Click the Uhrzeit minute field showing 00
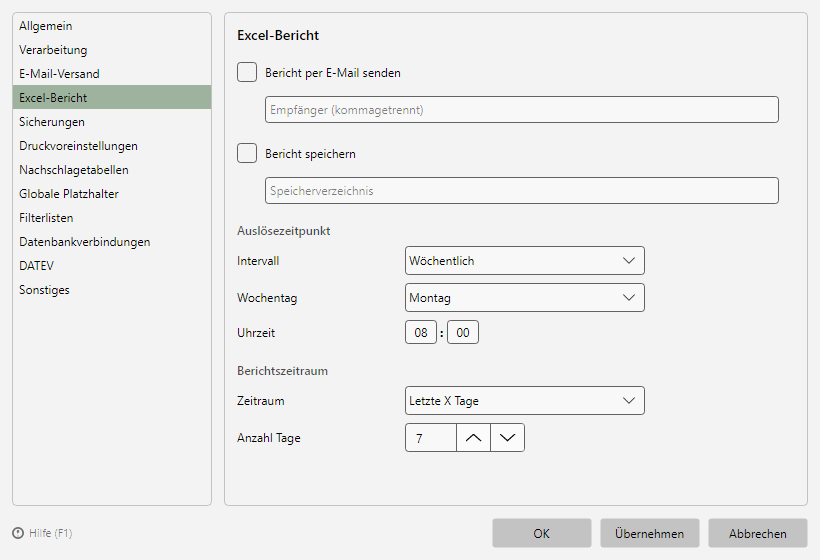This screenshot has height=560, width=820. point(463,333)
